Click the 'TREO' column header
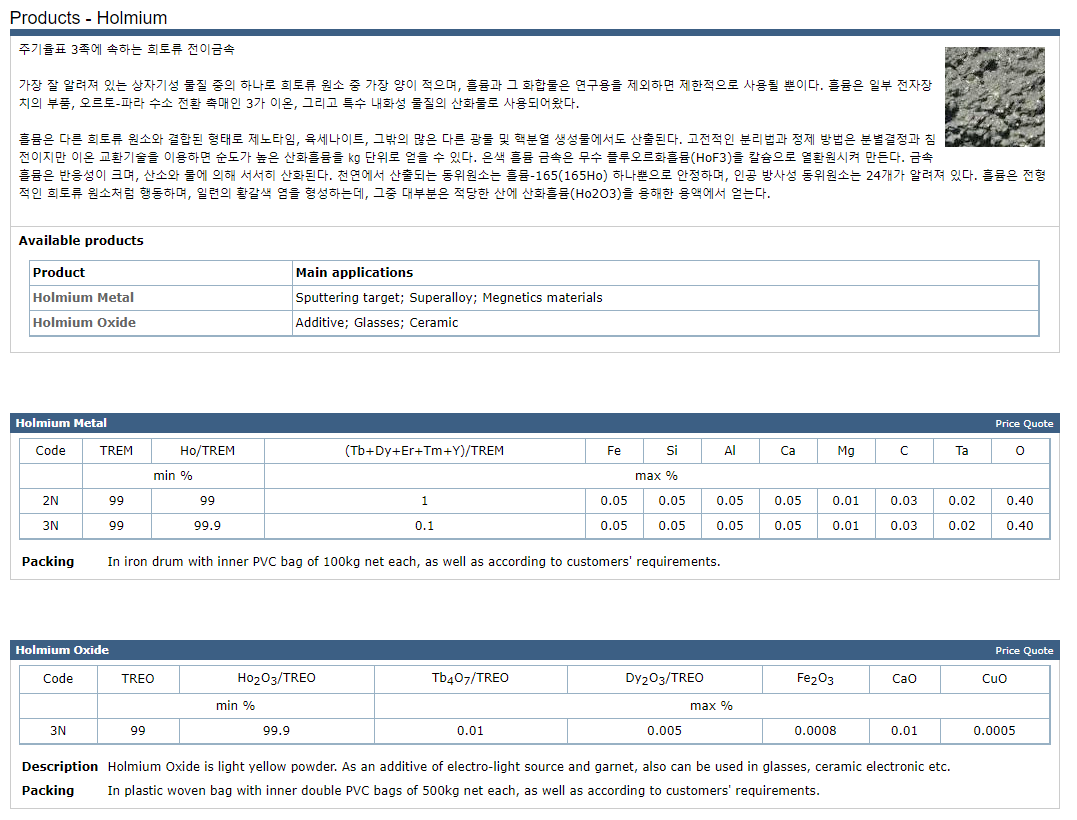This screenshot has width=1077, height=820. coord(138,679)
